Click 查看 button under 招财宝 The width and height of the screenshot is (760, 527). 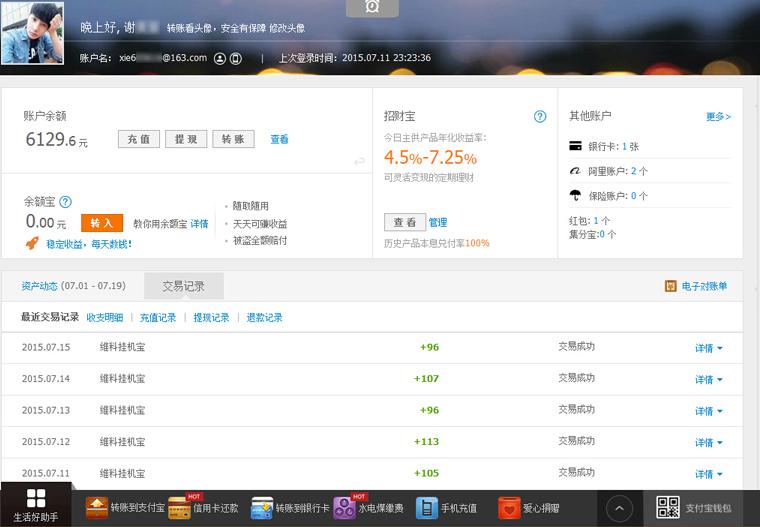pyautogui.click(x=405, y=223)
